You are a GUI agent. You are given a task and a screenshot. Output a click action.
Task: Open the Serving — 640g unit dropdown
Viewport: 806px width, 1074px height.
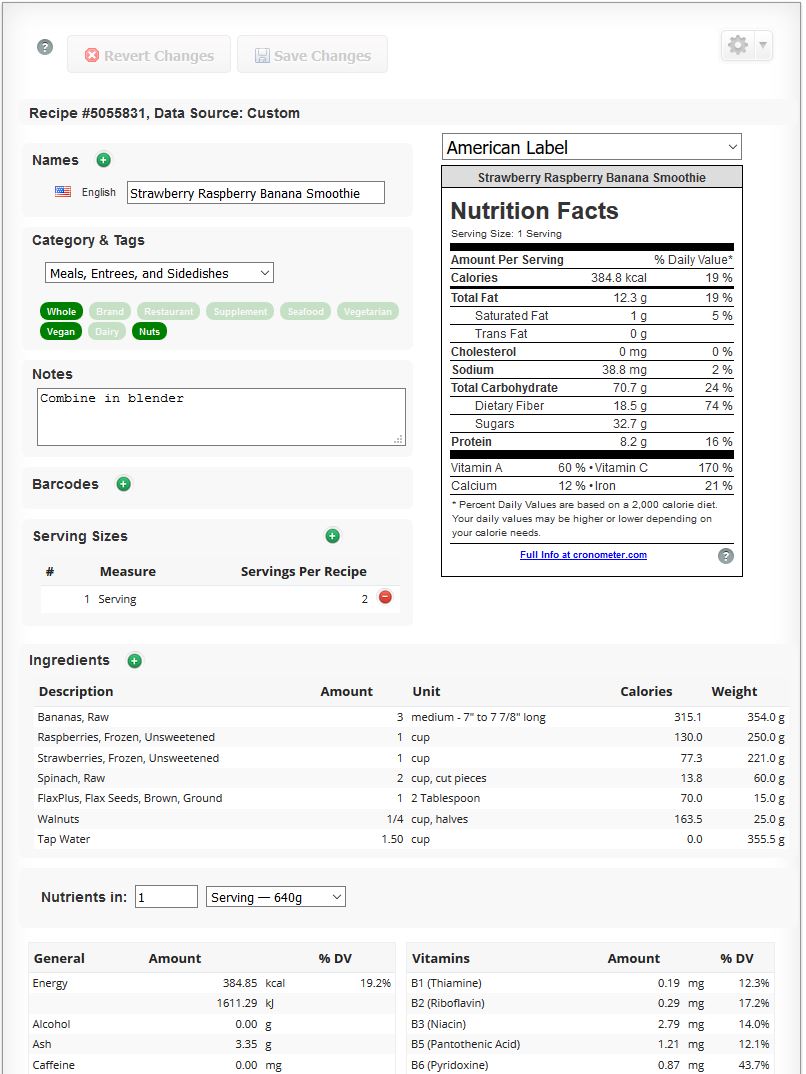tap(276, 897)
